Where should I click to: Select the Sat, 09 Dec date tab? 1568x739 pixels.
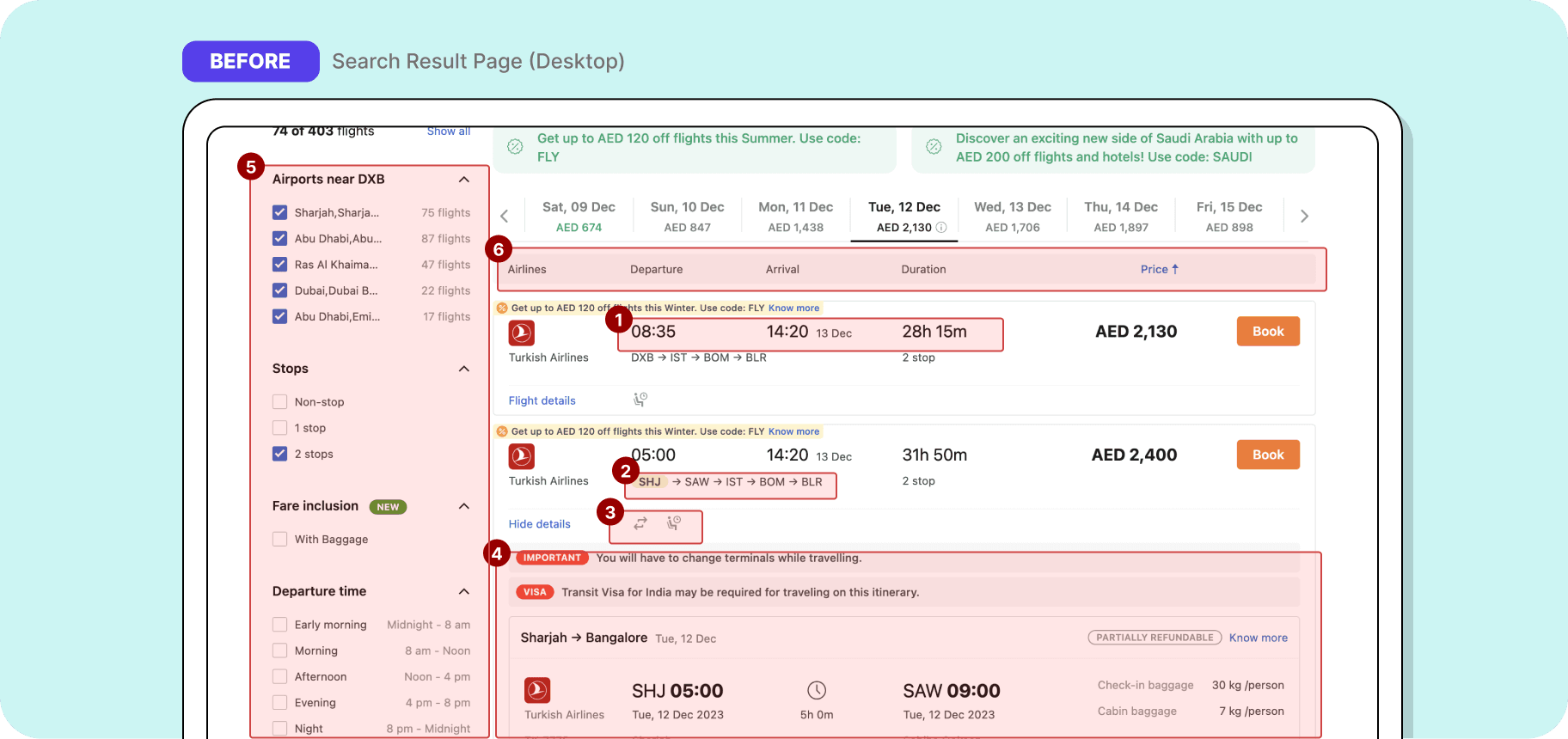579,217
